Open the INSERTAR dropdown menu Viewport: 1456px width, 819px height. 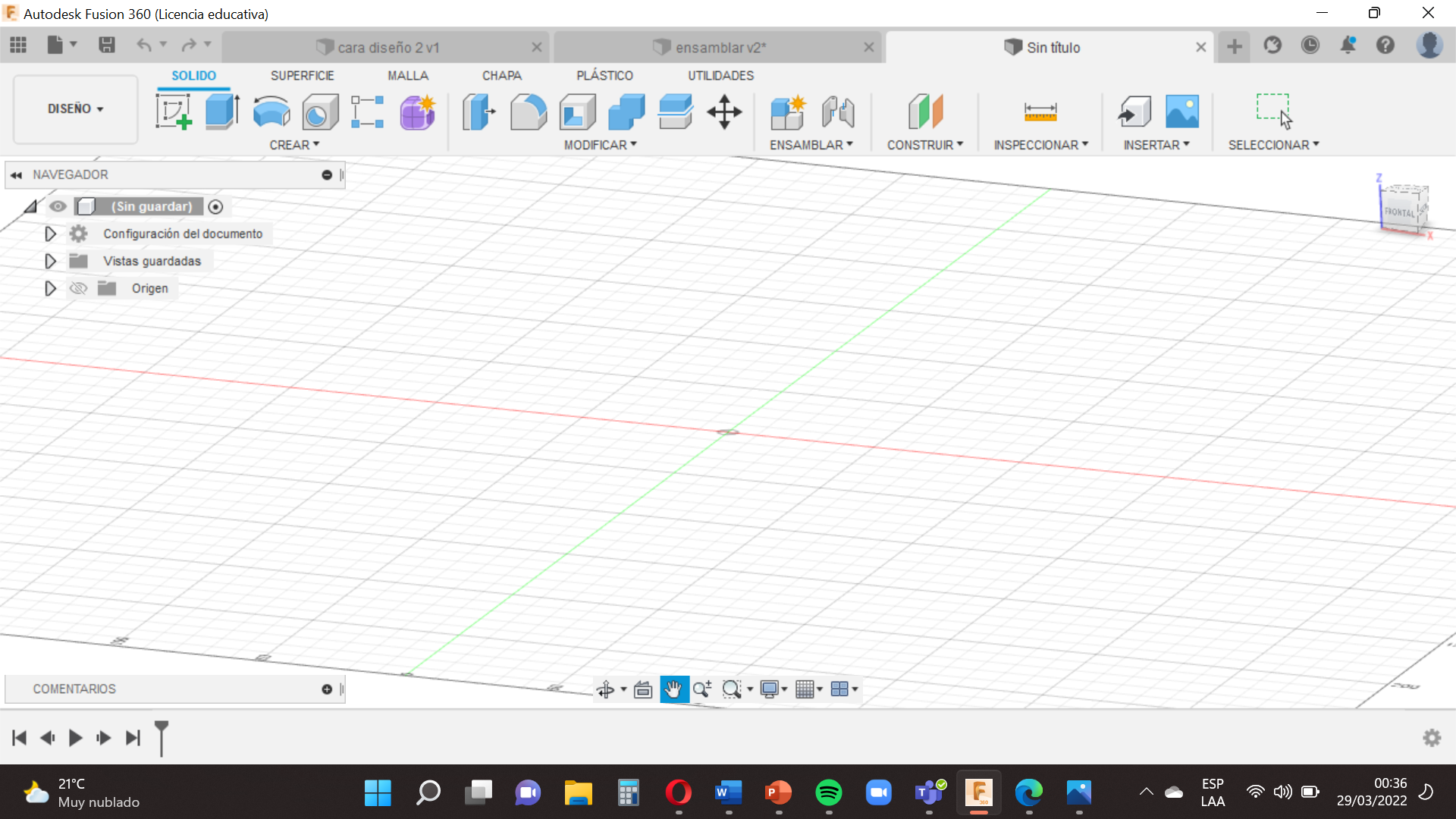(1156, 145)
